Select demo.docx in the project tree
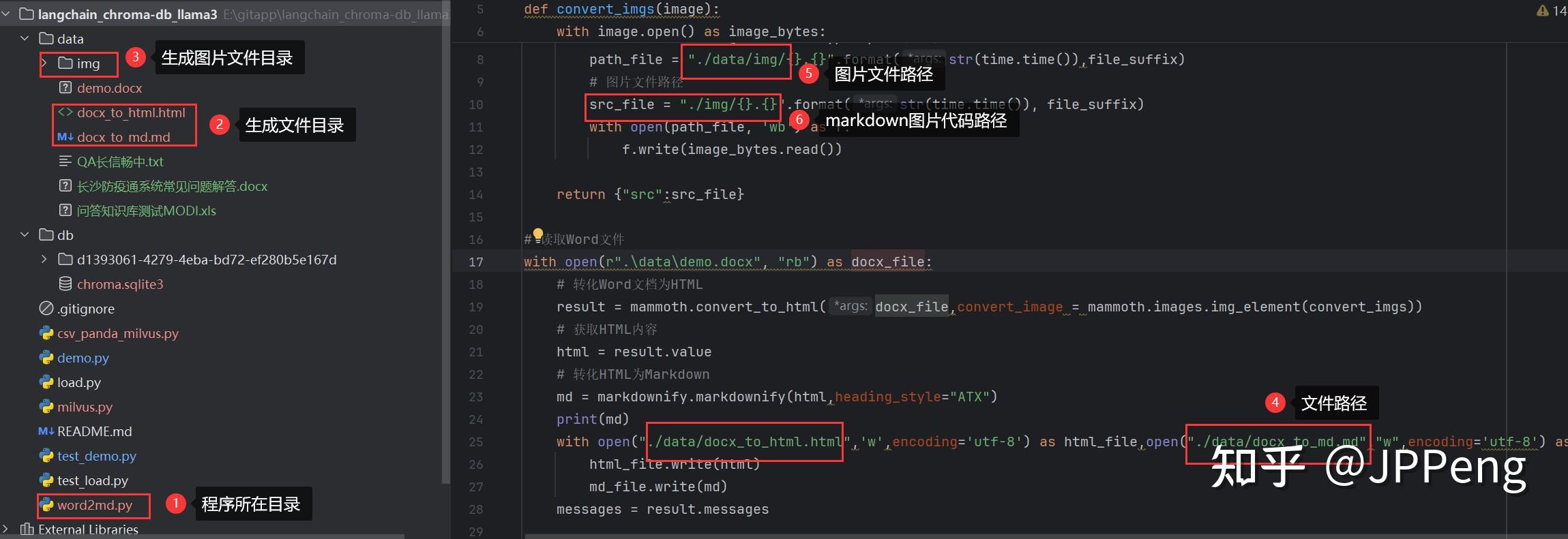1568x539 pixels. point(110,88)
